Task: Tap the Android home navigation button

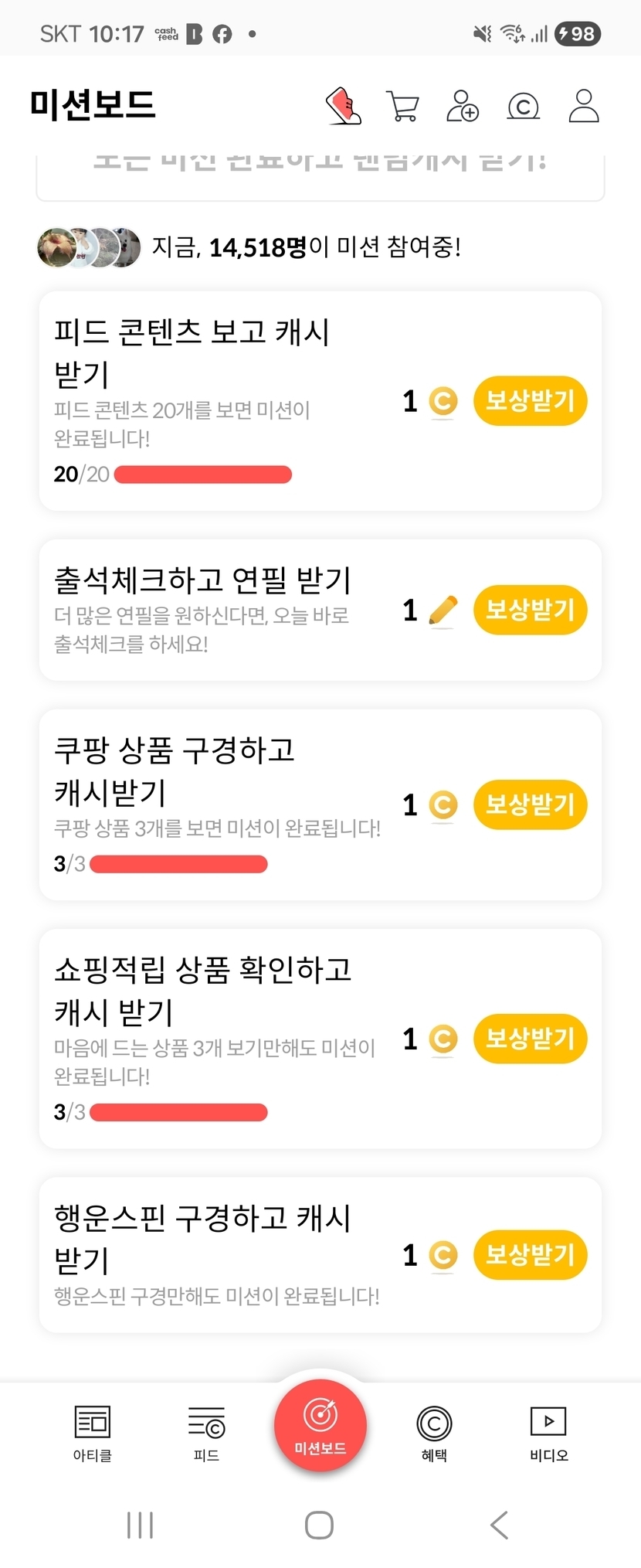Action: tap(319, 1525)
